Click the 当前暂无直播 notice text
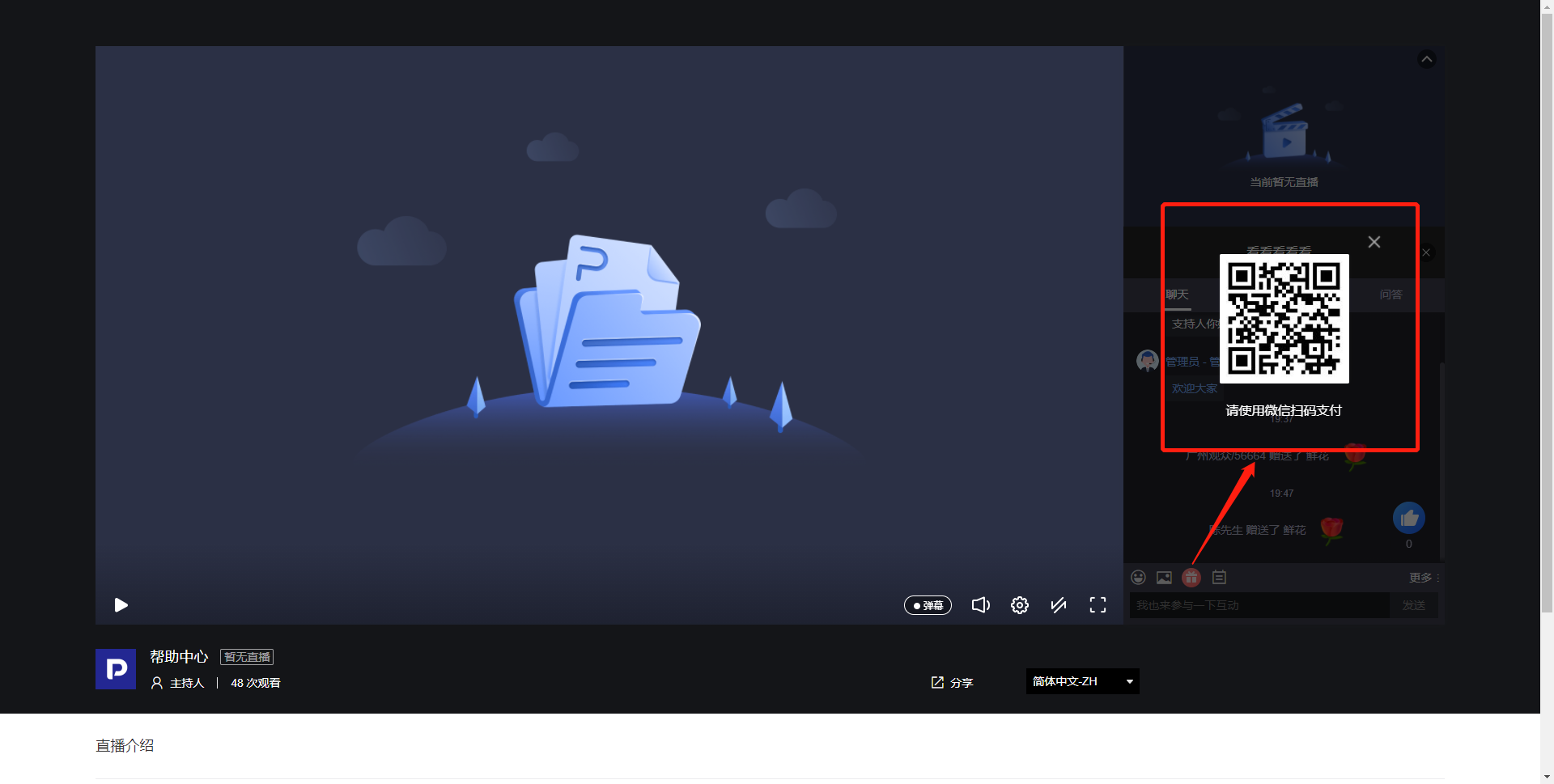 [x=1284, y=182]
